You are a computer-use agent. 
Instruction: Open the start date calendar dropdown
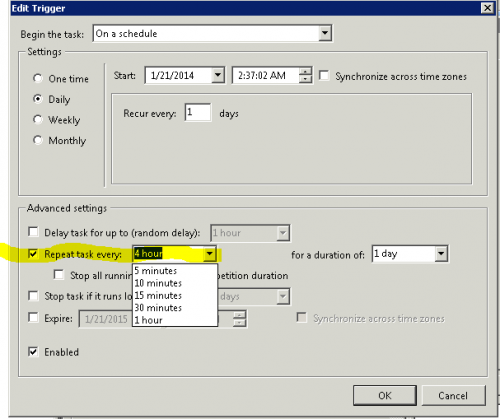[x=218, y=75]
